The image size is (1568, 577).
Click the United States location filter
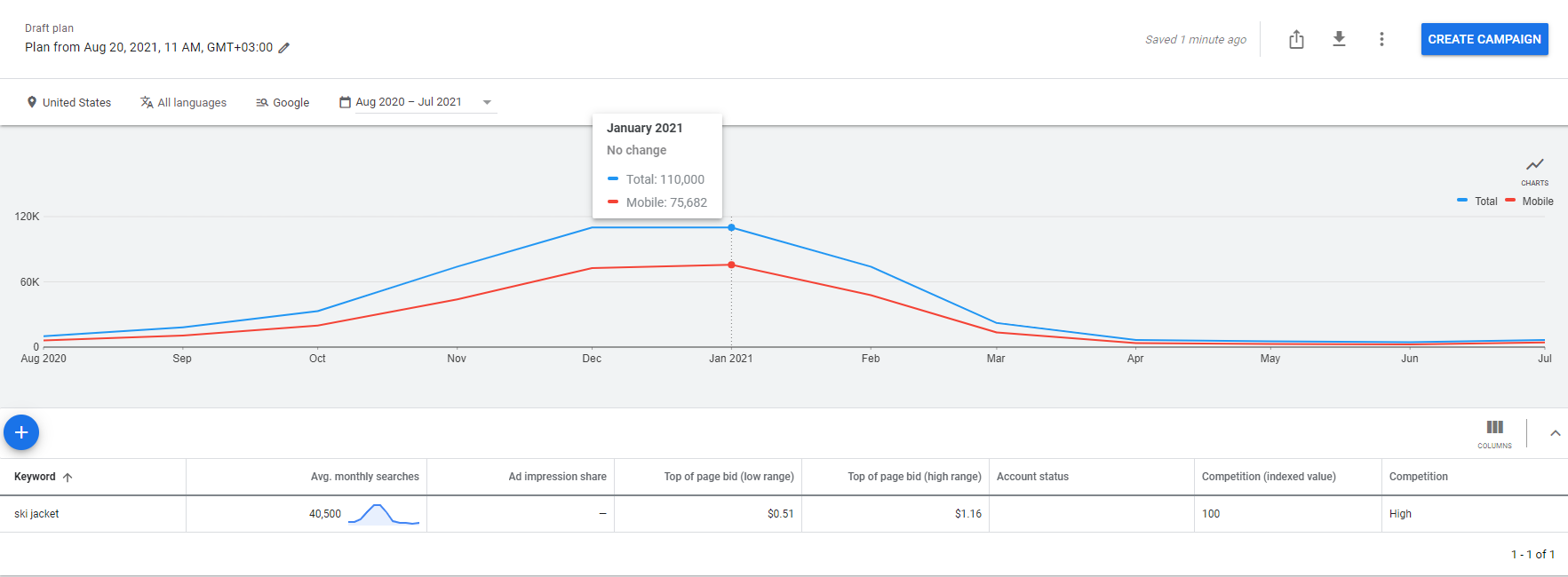pyautogui.click(x=69, y=102)
